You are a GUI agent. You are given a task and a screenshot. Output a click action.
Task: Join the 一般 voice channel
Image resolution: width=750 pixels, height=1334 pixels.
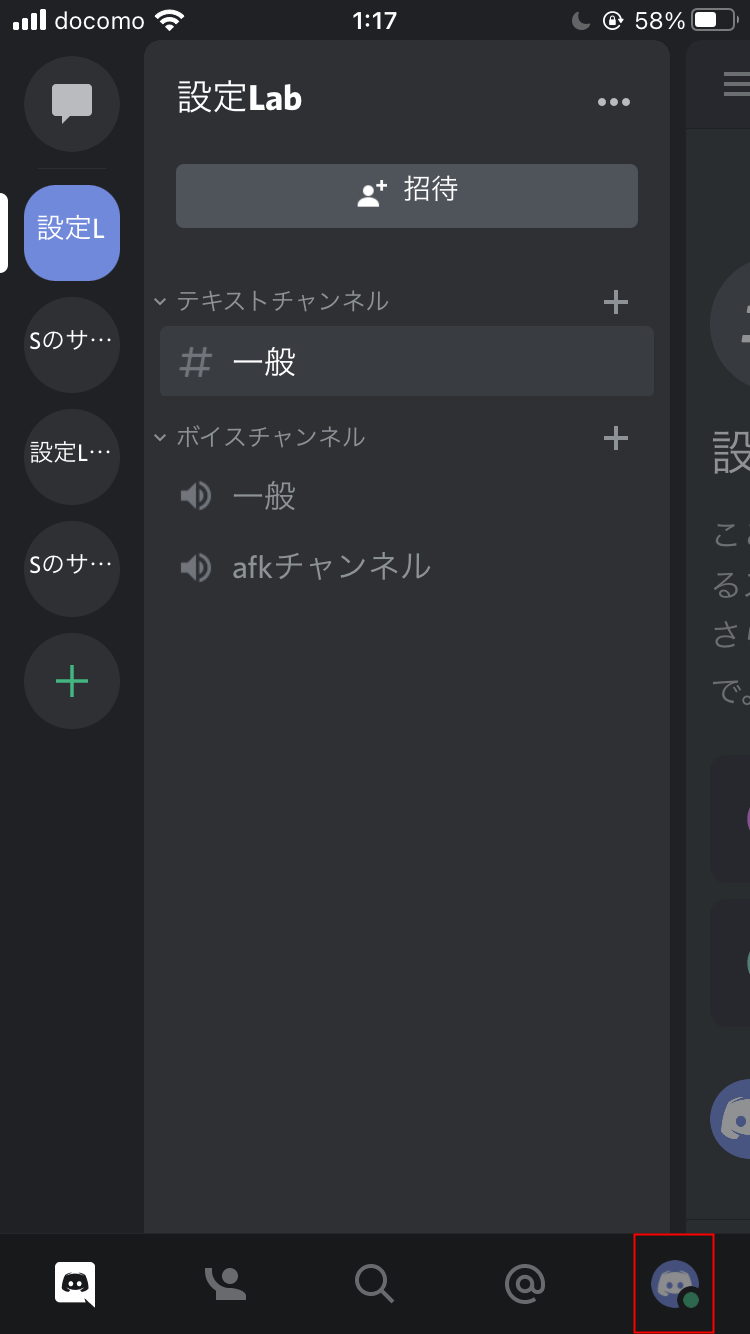[x=265, y=496]
